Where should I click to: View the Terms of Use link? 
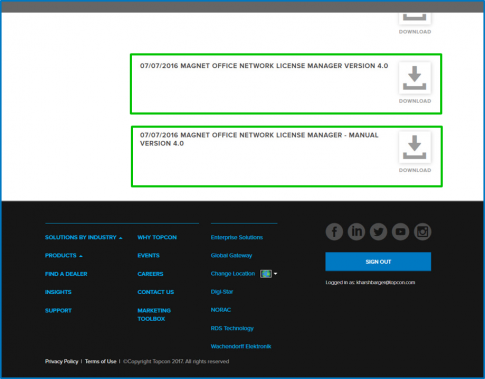[x=101, y=361]
